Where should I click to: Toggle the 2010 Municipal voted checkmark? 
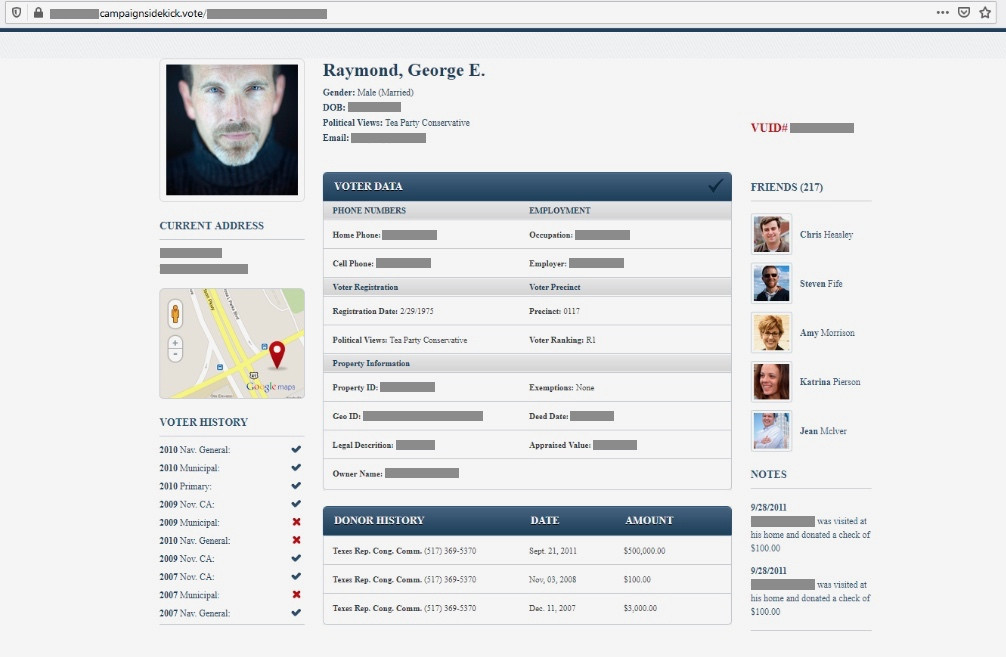(x=296, y=468)
